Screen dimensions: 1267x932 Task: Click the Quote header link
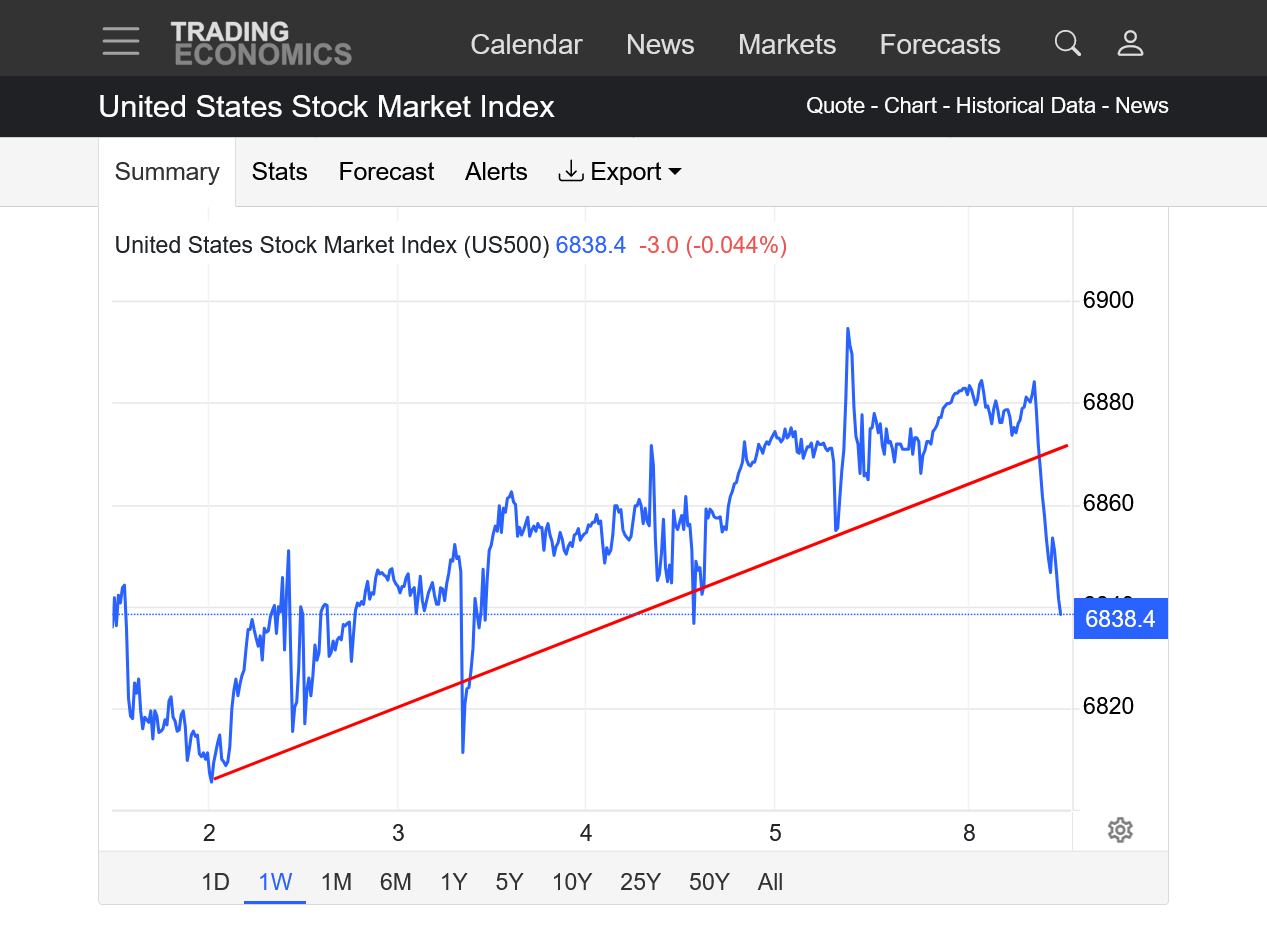(x=835, y=106)
